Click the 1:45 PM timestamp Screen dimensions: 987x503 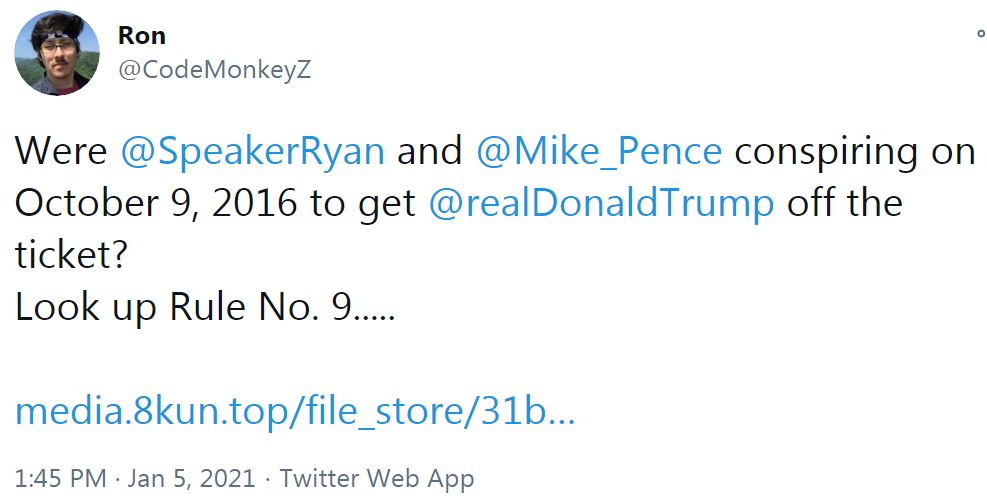tap(59, 478)
